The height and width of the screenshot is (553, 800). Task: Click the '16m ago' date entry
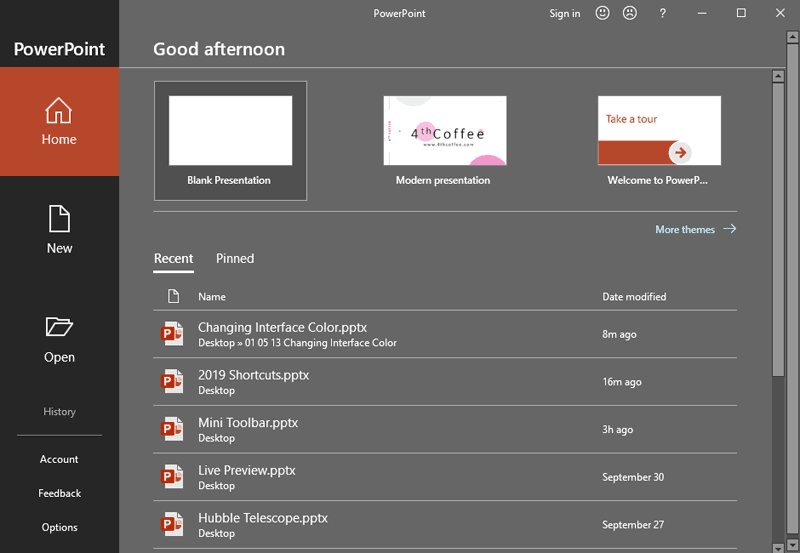pos(622,382)
